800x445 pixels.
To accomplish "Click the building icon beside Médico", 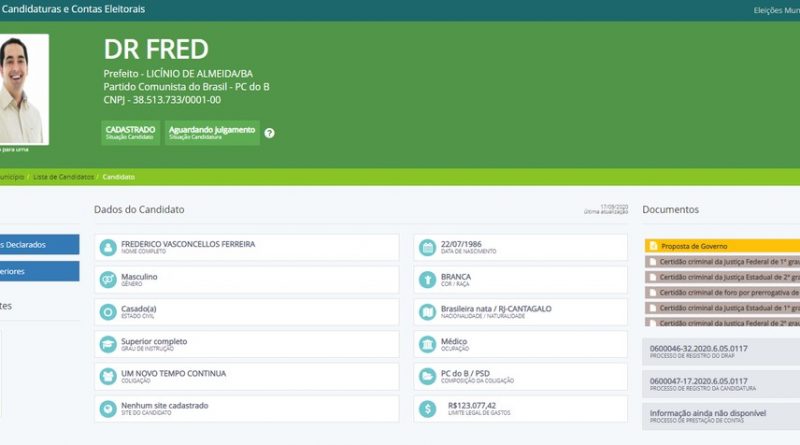I will point(427,344).
